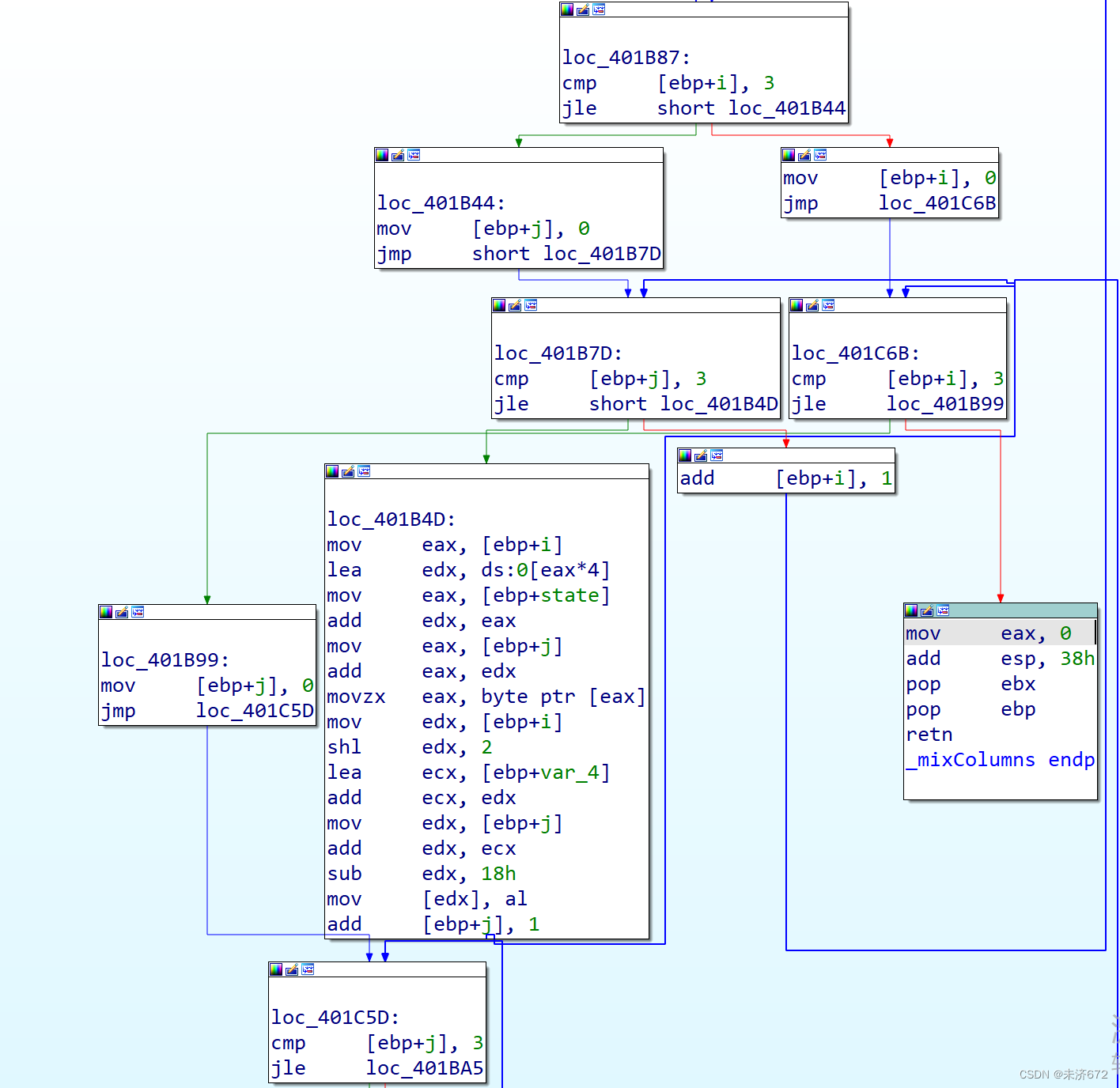Viewport: 1120px width, 1088px height.
Task: Click the group nodes icon on loc_401C6B block
Action: (828, 305)
